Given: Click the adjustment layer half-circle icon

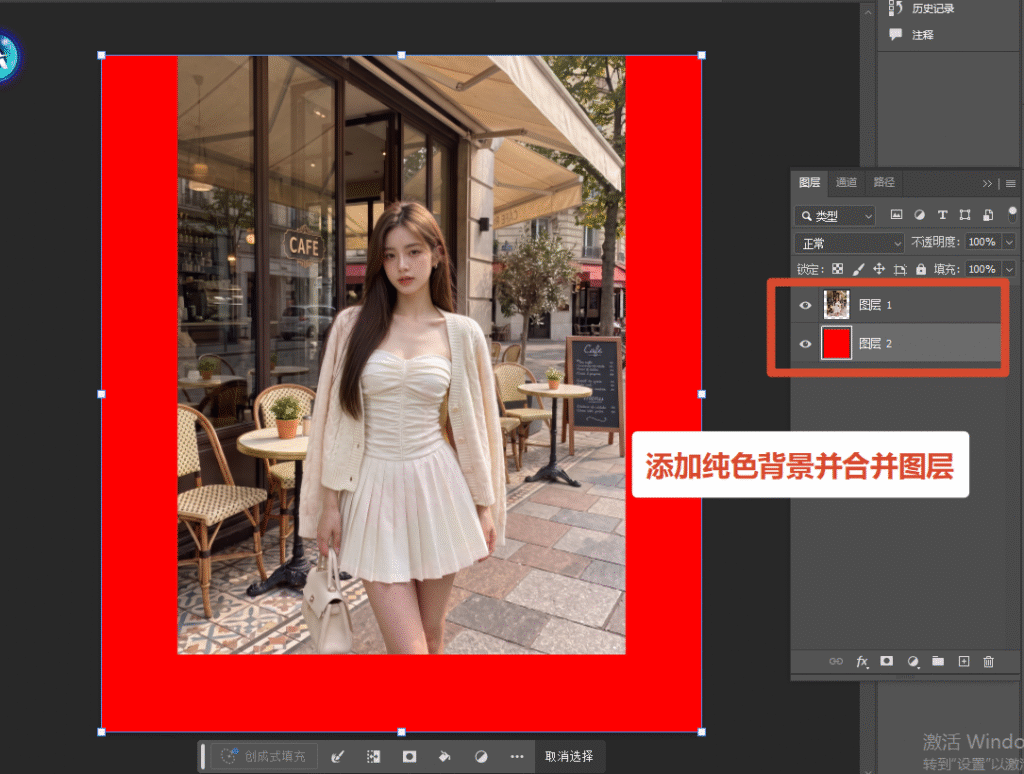Looking at the screenshot, I should pos(913,662).
